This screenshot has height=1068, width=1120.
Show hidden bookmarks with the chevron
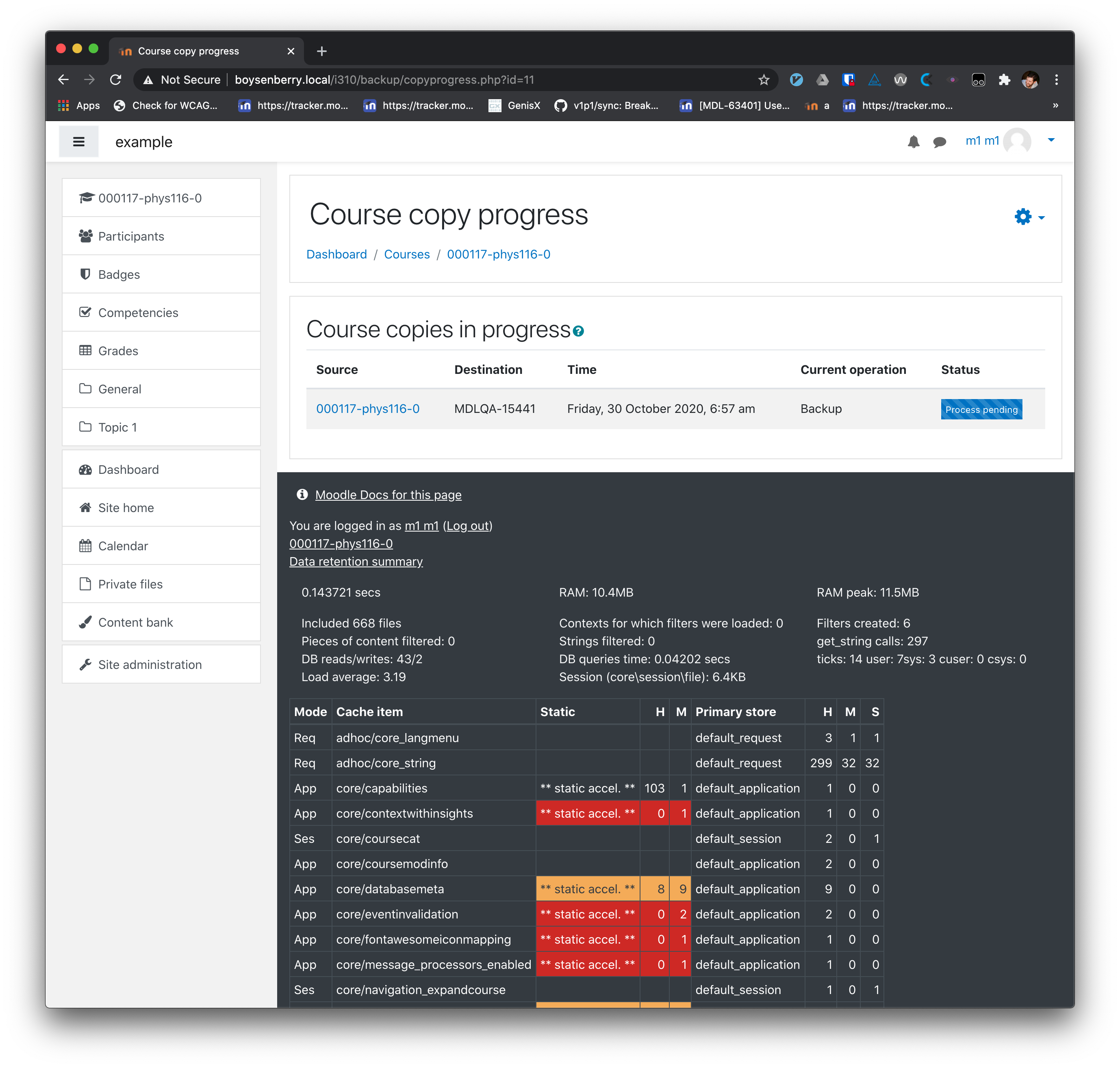(1055, 105)
